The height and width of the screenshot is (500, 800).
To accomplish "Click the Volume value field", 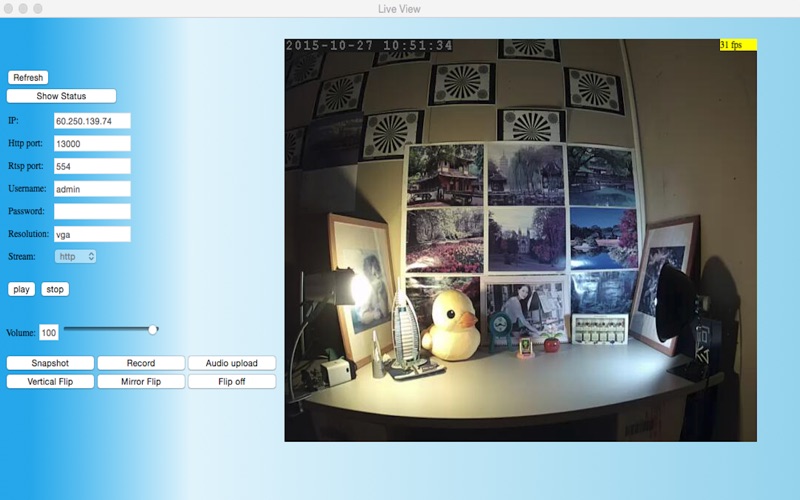I will 49,333.
